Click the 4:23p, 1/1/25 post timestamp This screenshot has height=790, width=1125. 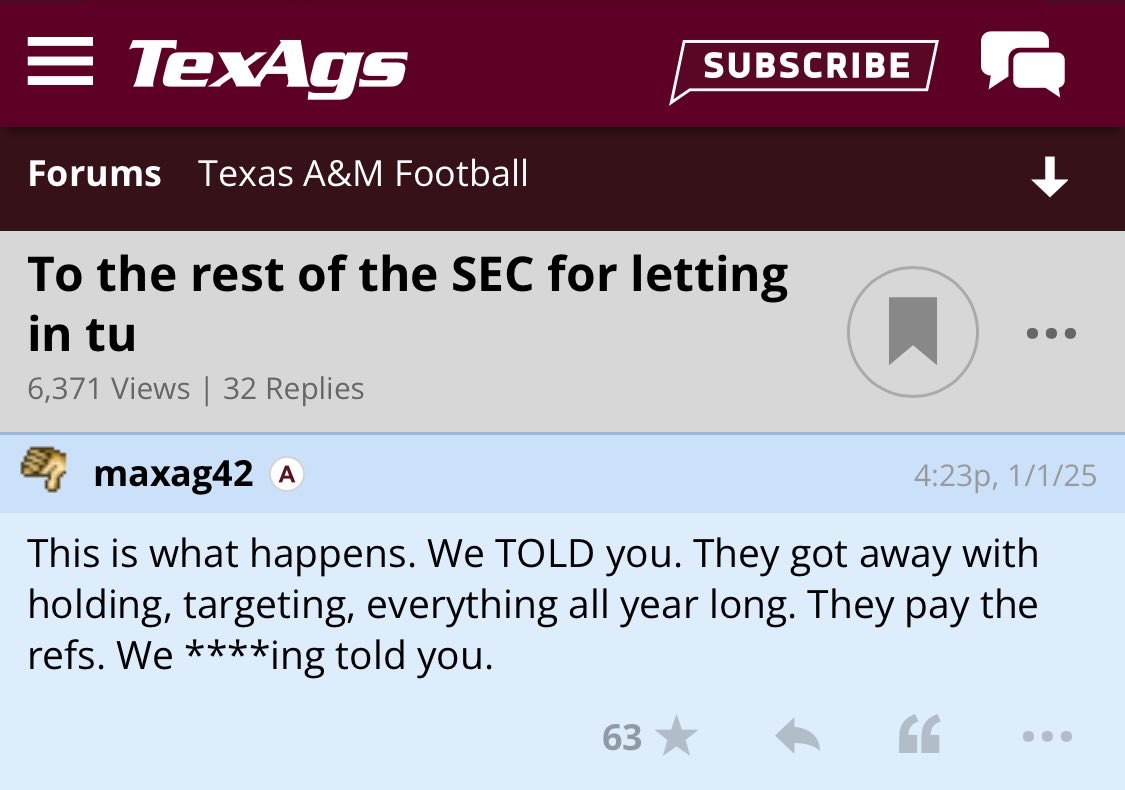point(1004,475)
